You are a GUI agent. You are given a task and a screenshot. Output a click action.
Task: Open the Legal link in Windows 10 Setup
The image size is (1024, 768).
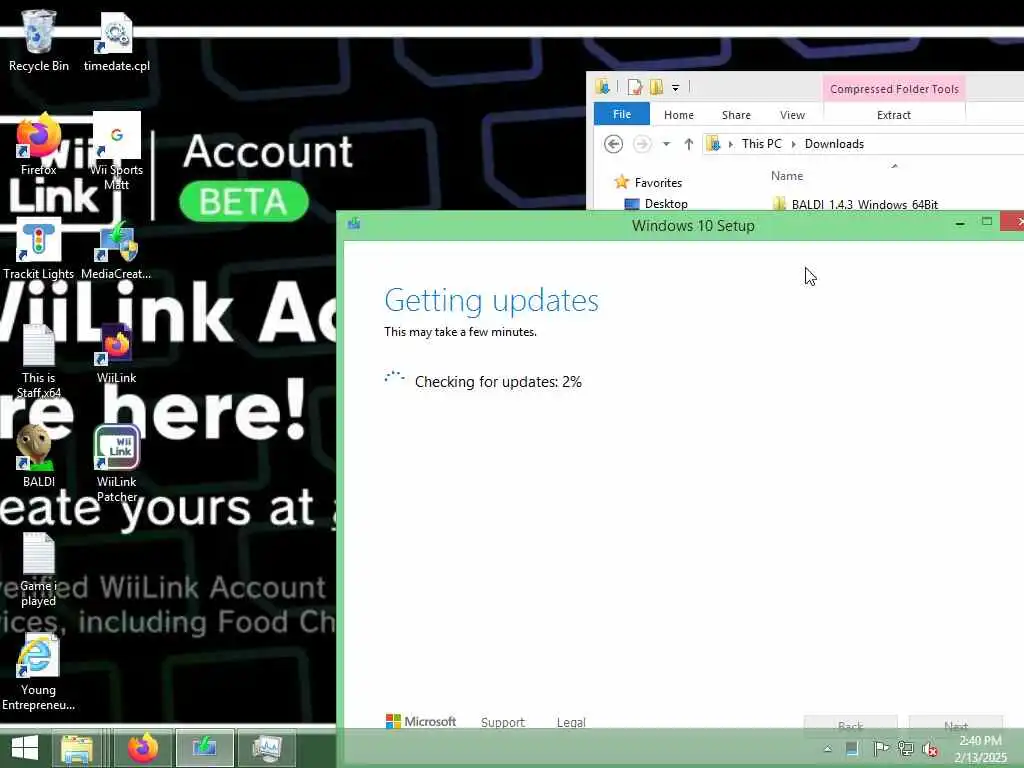coord(571,722)
